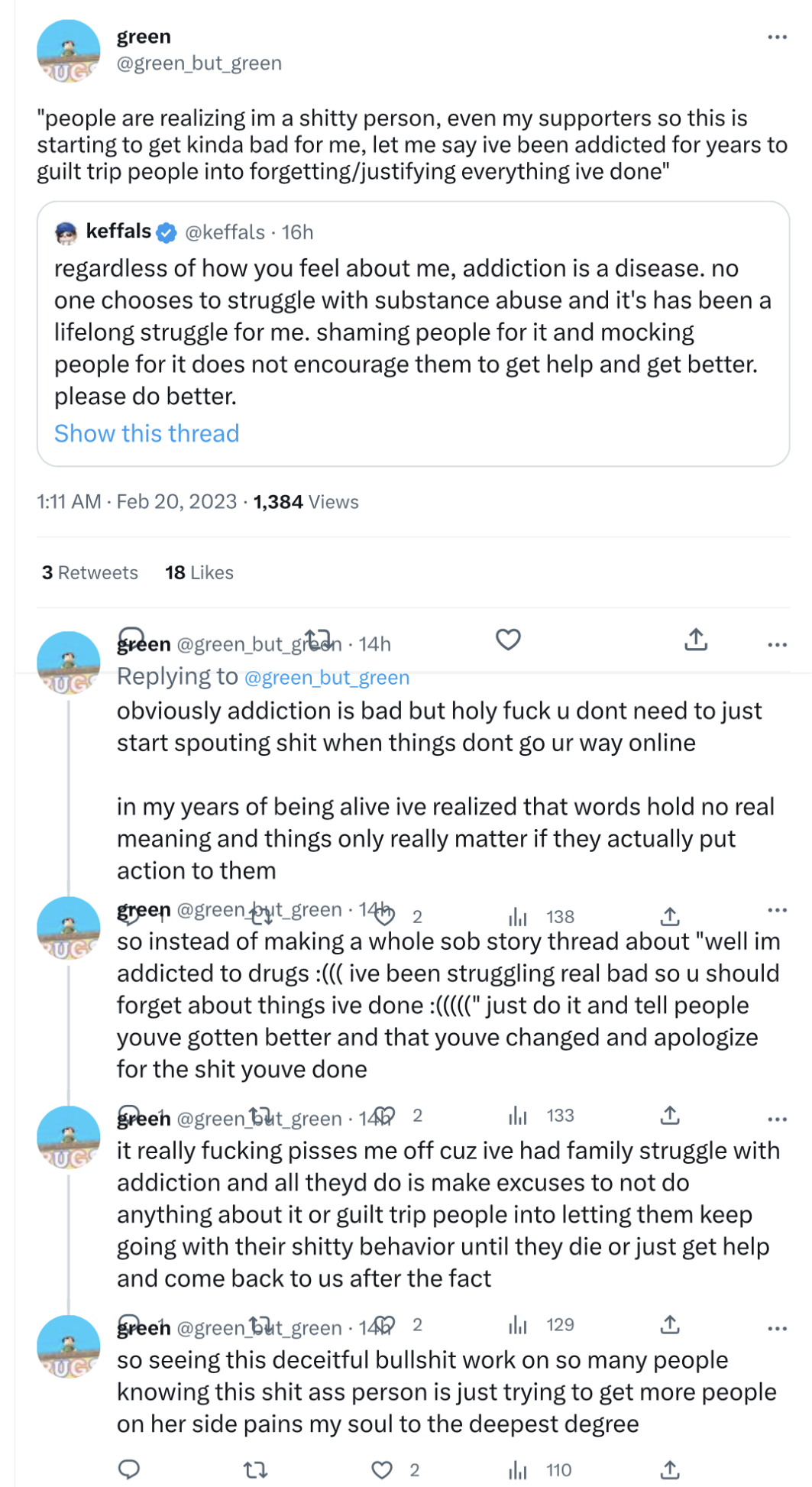
Task: Click "Show this thread" link
Action: (x=147, y=433)
